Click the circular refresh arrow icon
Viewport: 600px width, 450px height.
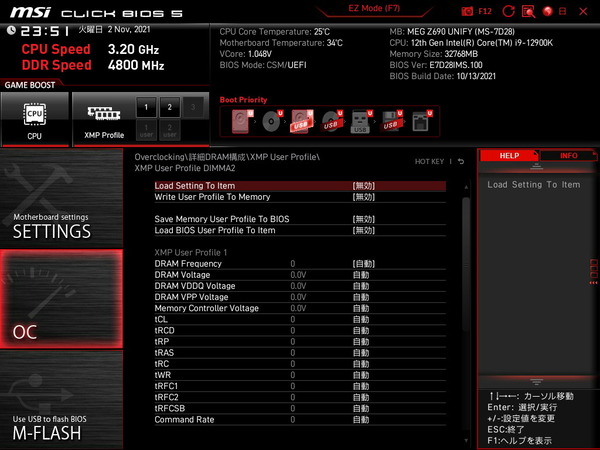508,11
